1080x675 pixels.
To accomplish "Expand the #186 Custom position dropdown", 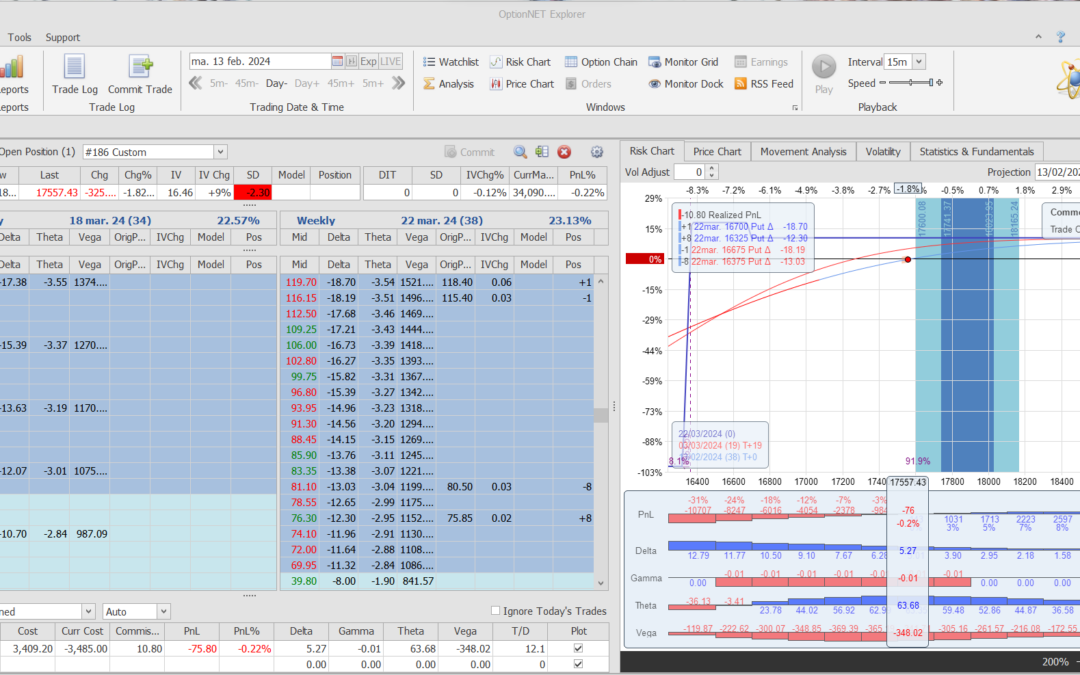I will (220, 152).
